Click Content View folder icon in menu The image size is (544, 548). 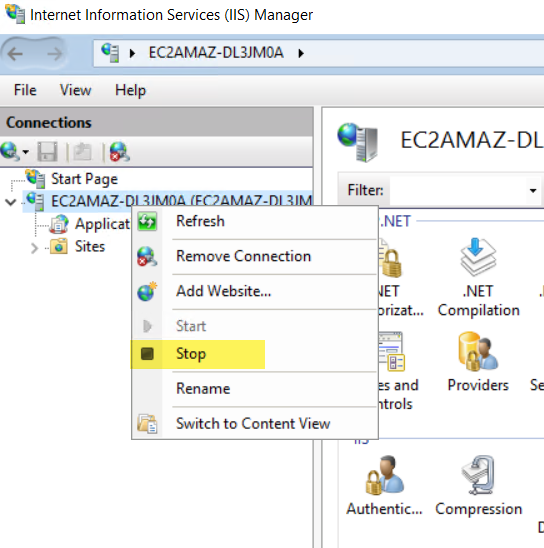click(x=147, y=424)
